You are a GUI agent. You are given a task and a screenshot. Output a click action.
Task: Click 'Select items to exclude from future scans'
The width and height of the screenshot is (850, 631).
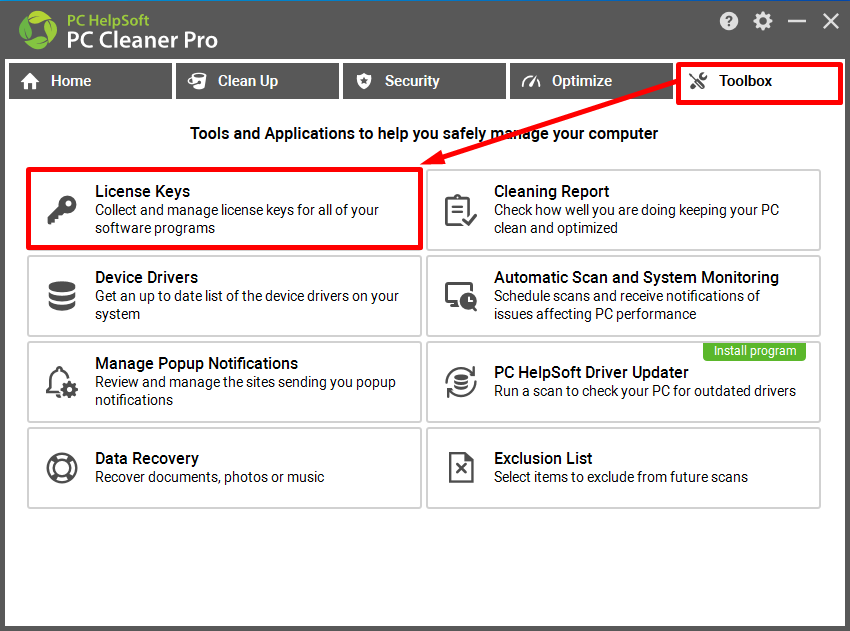(x=621, y=477)
